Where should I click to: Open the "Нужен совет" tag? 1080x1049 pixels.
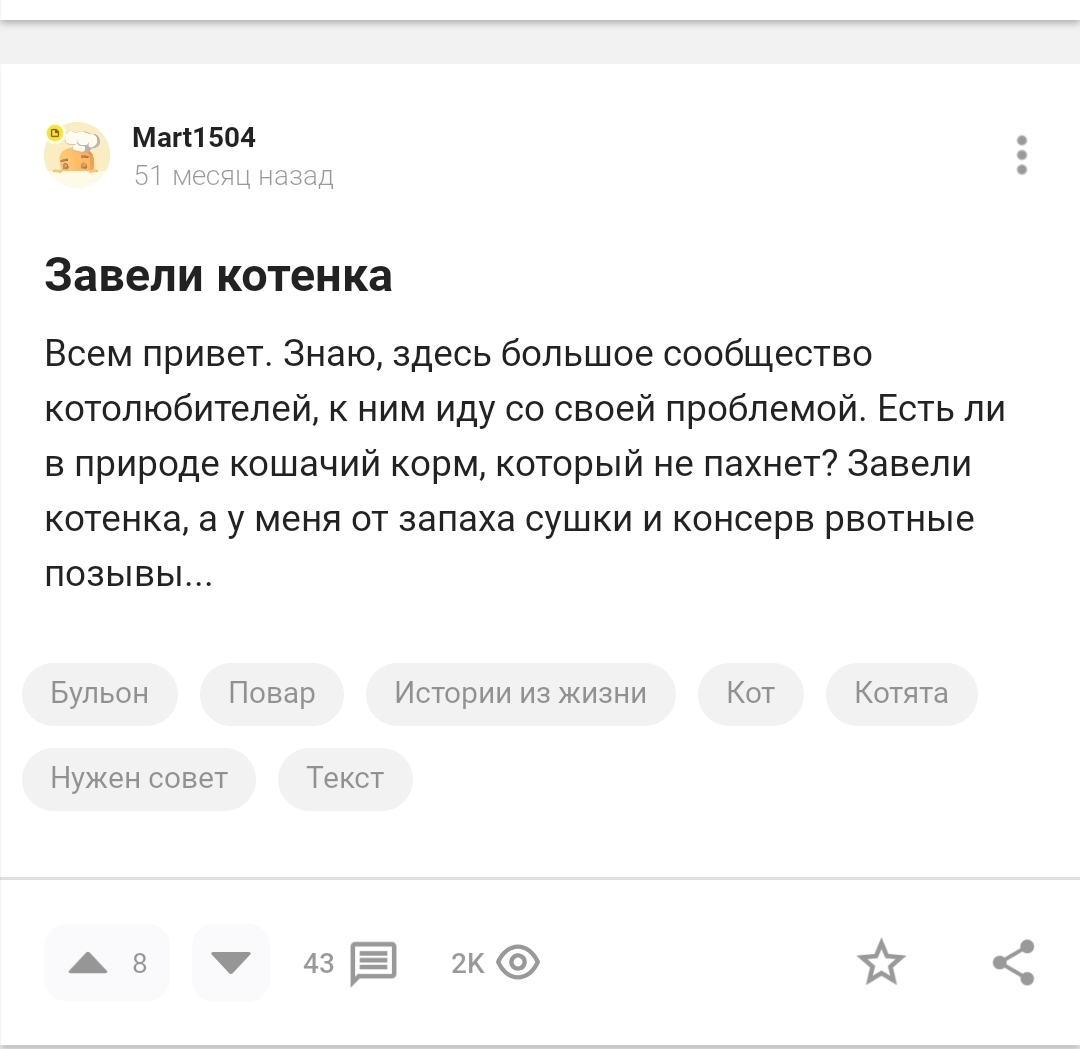tap(139, 778)
